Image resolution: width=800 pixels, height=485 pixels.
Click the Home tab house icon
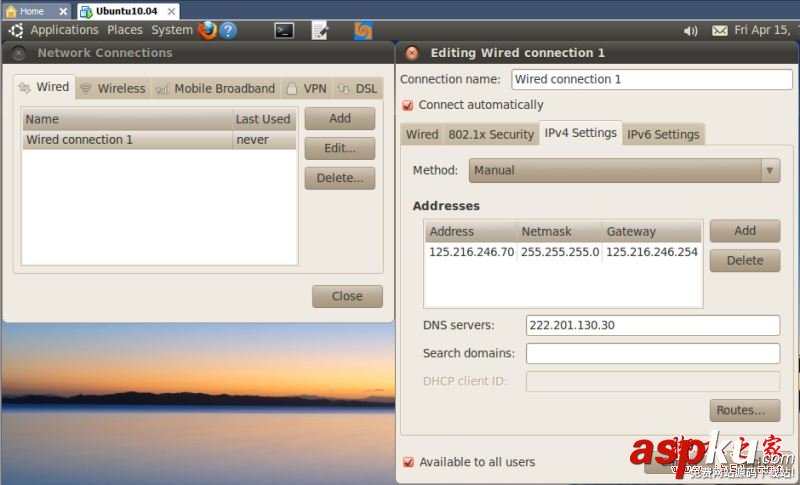click(11, 11)
